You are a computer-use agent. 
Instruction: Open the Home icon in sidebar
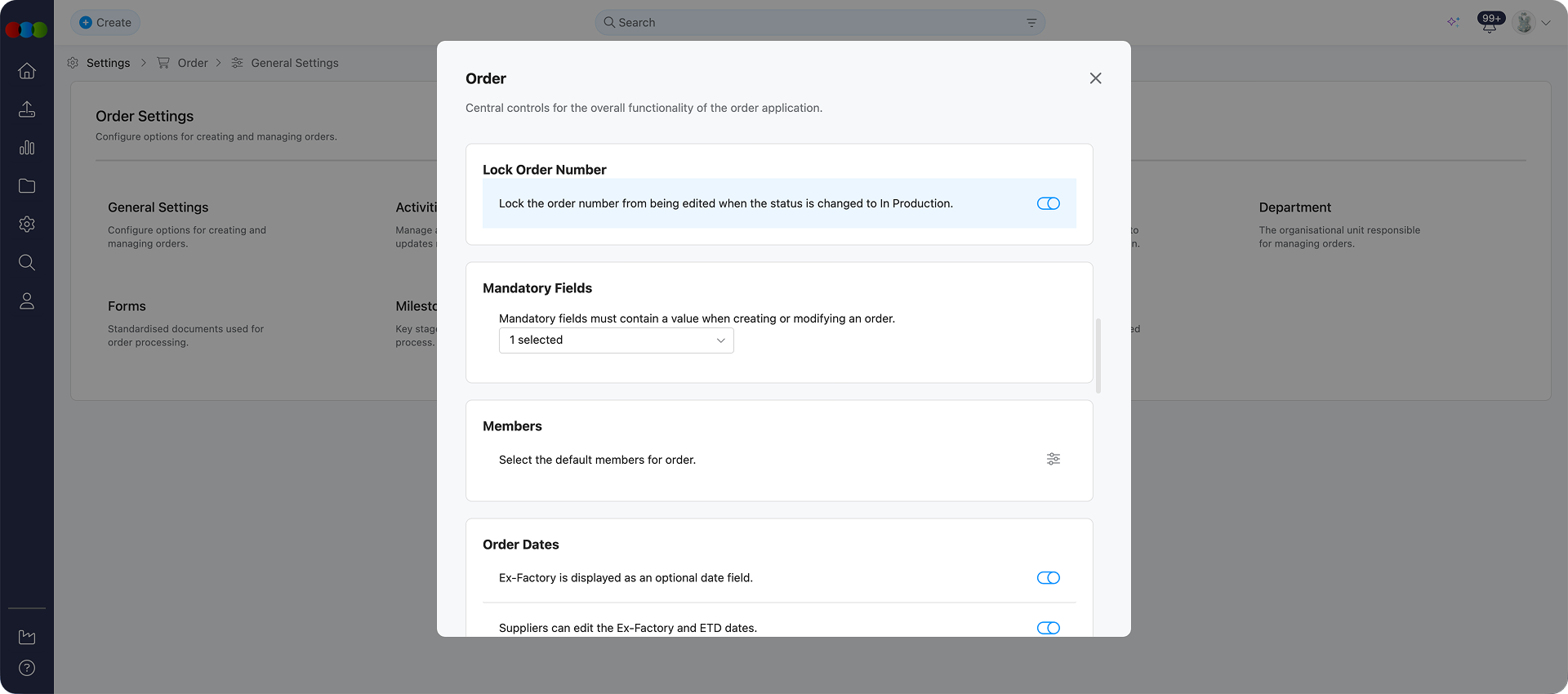[27, 71]
